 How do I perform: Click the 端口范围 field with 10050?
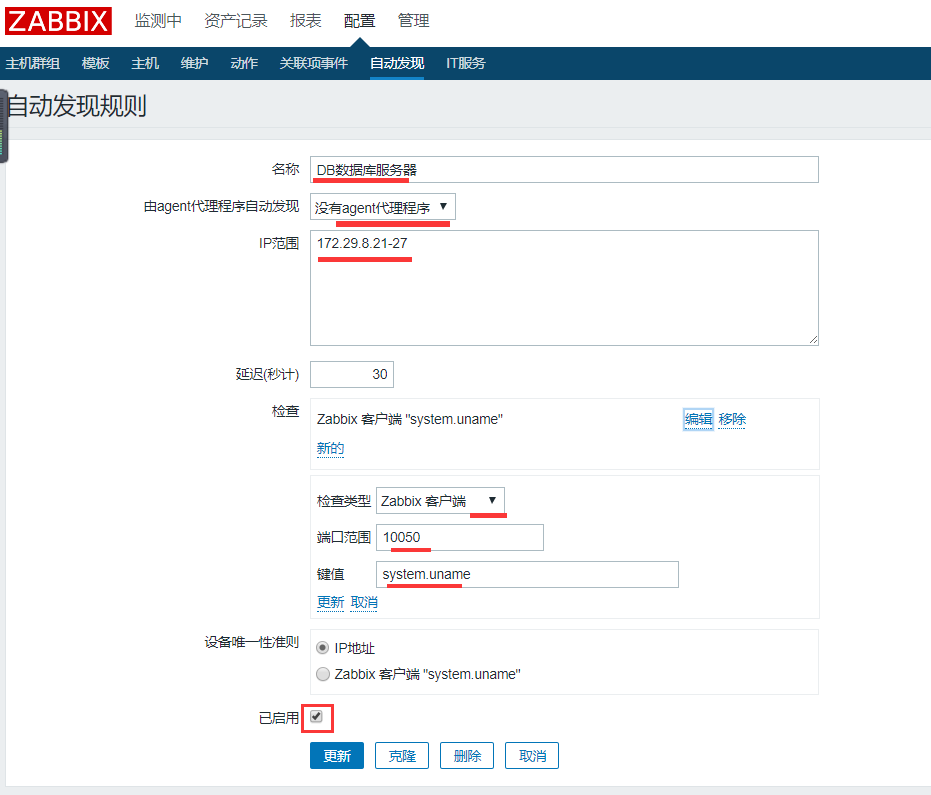(x=460, y=537)
